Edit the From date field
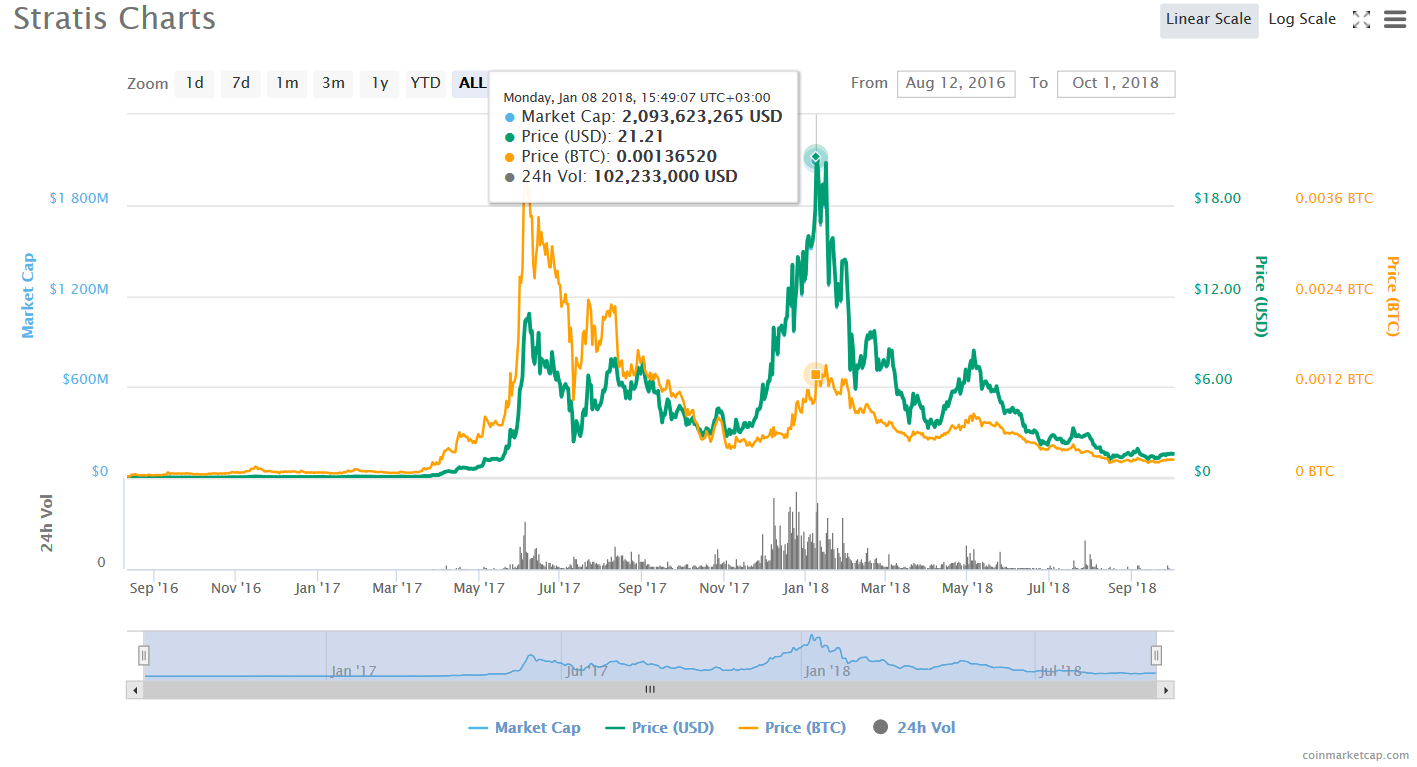 (956, 84)
